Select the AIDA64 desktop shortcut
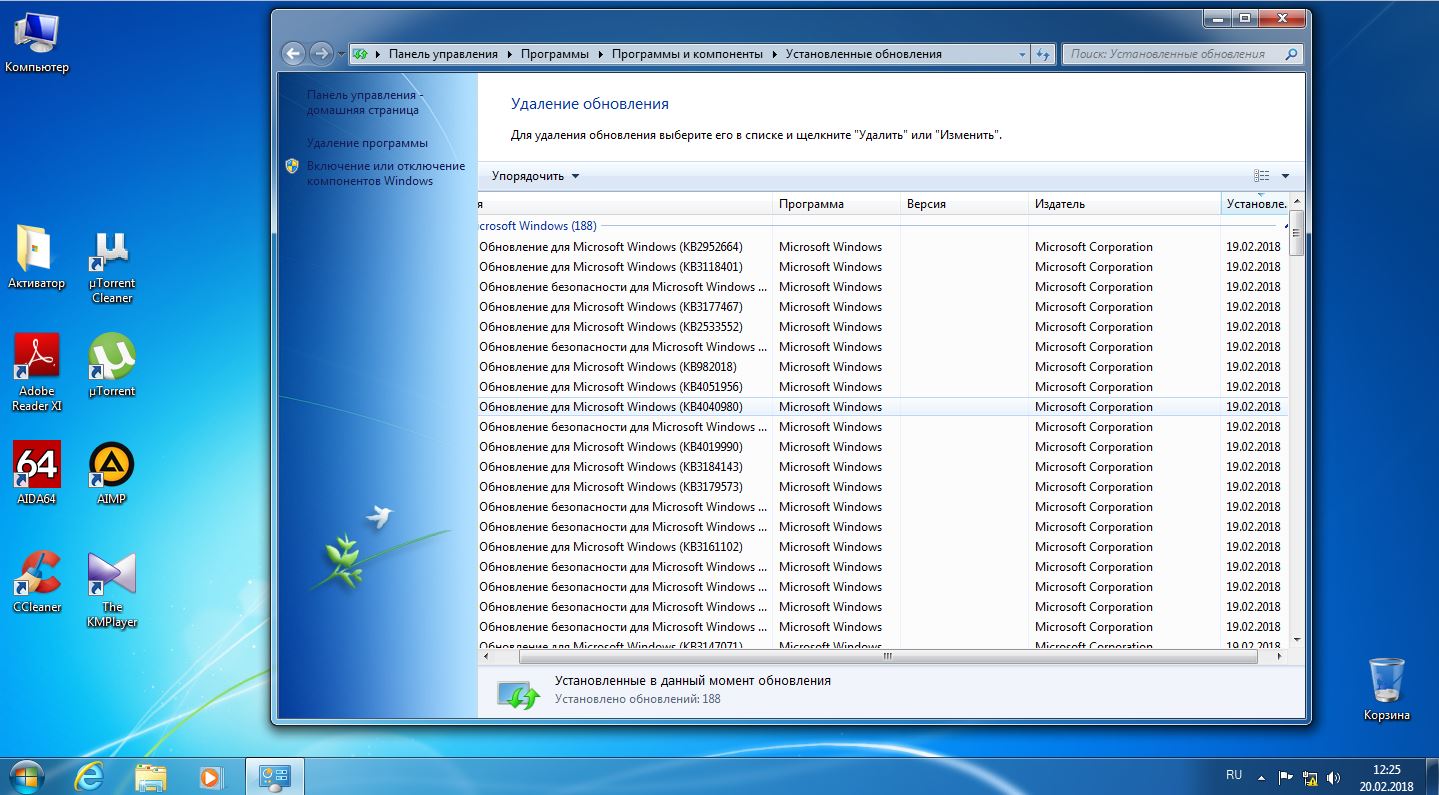Screen dimensions: 1439x795 coord(37,473)
